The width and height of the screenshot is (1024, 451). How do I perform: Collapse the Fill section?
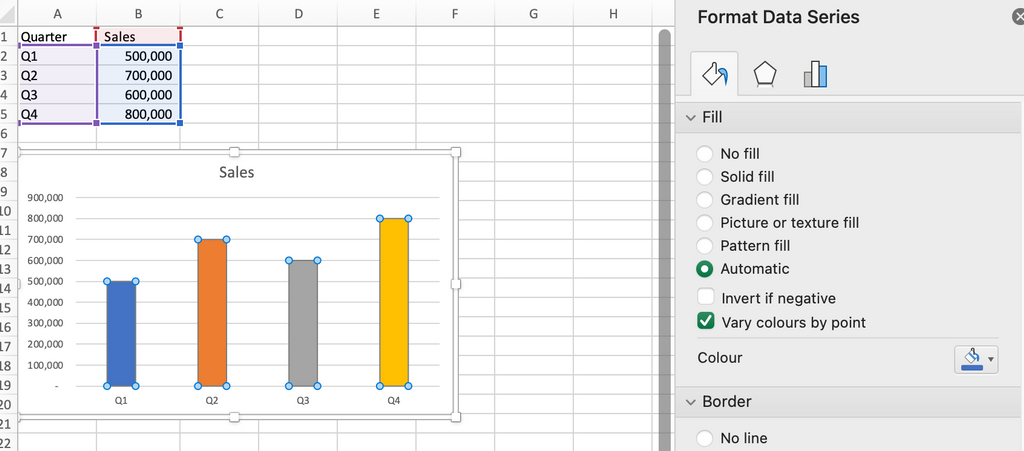pyautogui.click(x=690, y=117)
